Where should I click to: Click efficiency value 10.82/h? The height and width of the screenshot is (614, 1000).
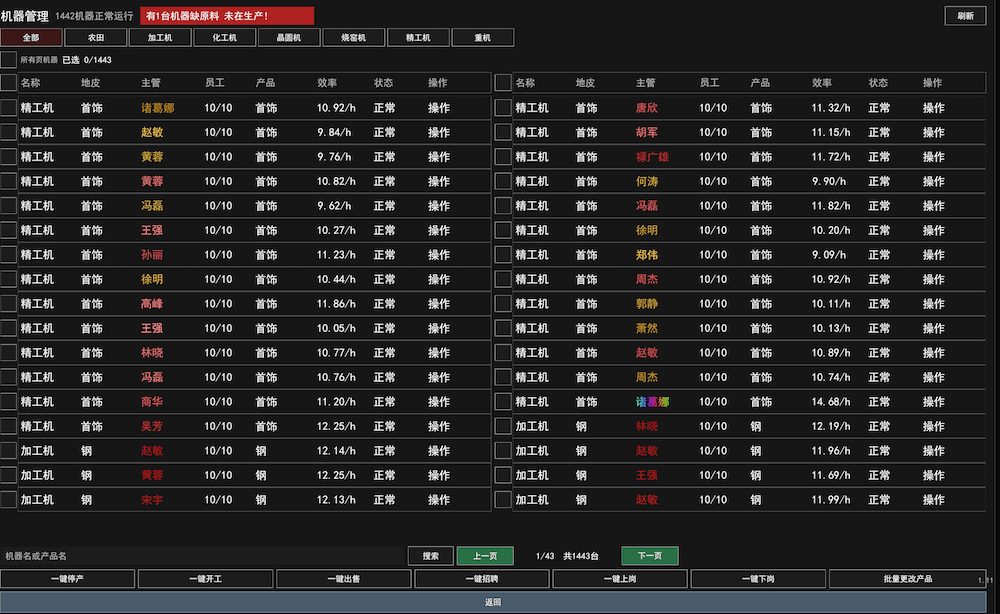tap(336, 181)
